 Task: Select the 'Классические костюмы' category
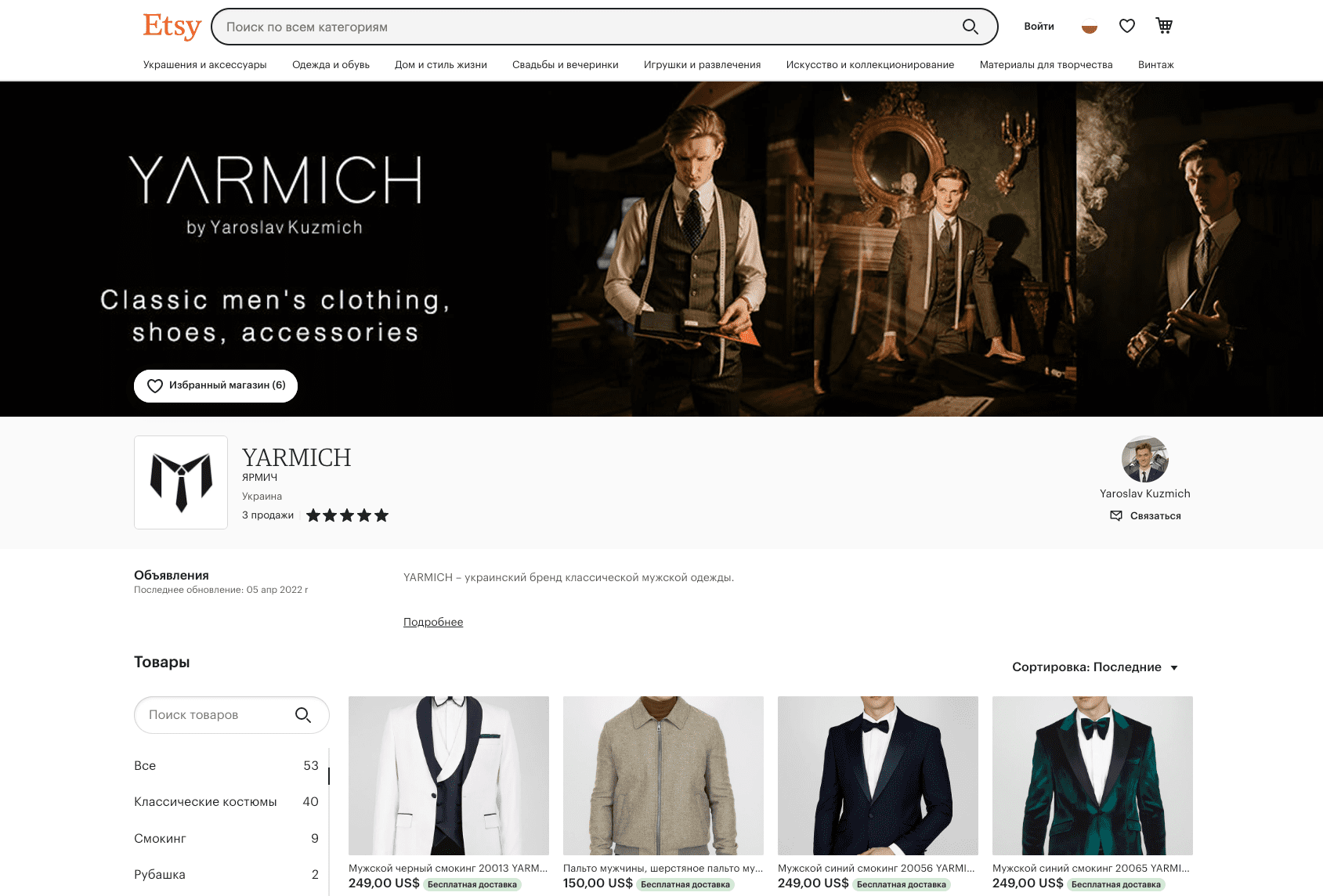coord(226,802)
